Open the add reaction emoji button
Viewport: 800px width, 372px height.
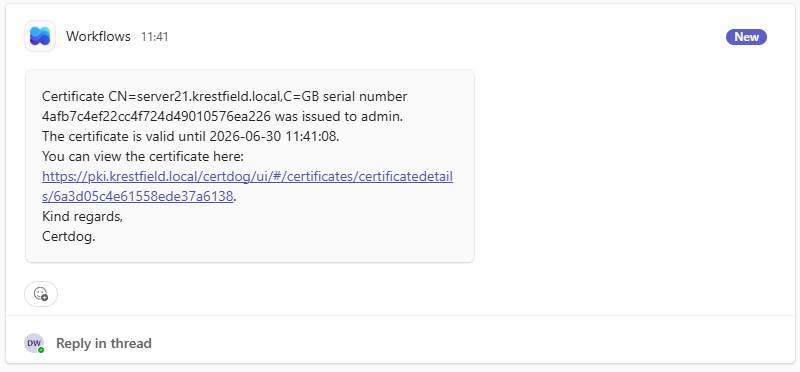(41, 293)
